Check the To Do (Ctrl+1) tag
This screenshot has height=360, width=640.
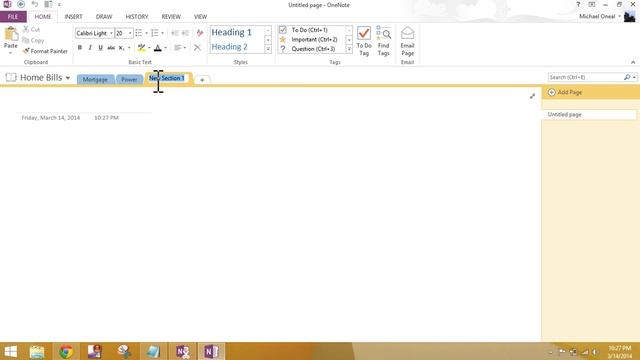[x=304, y=30]
